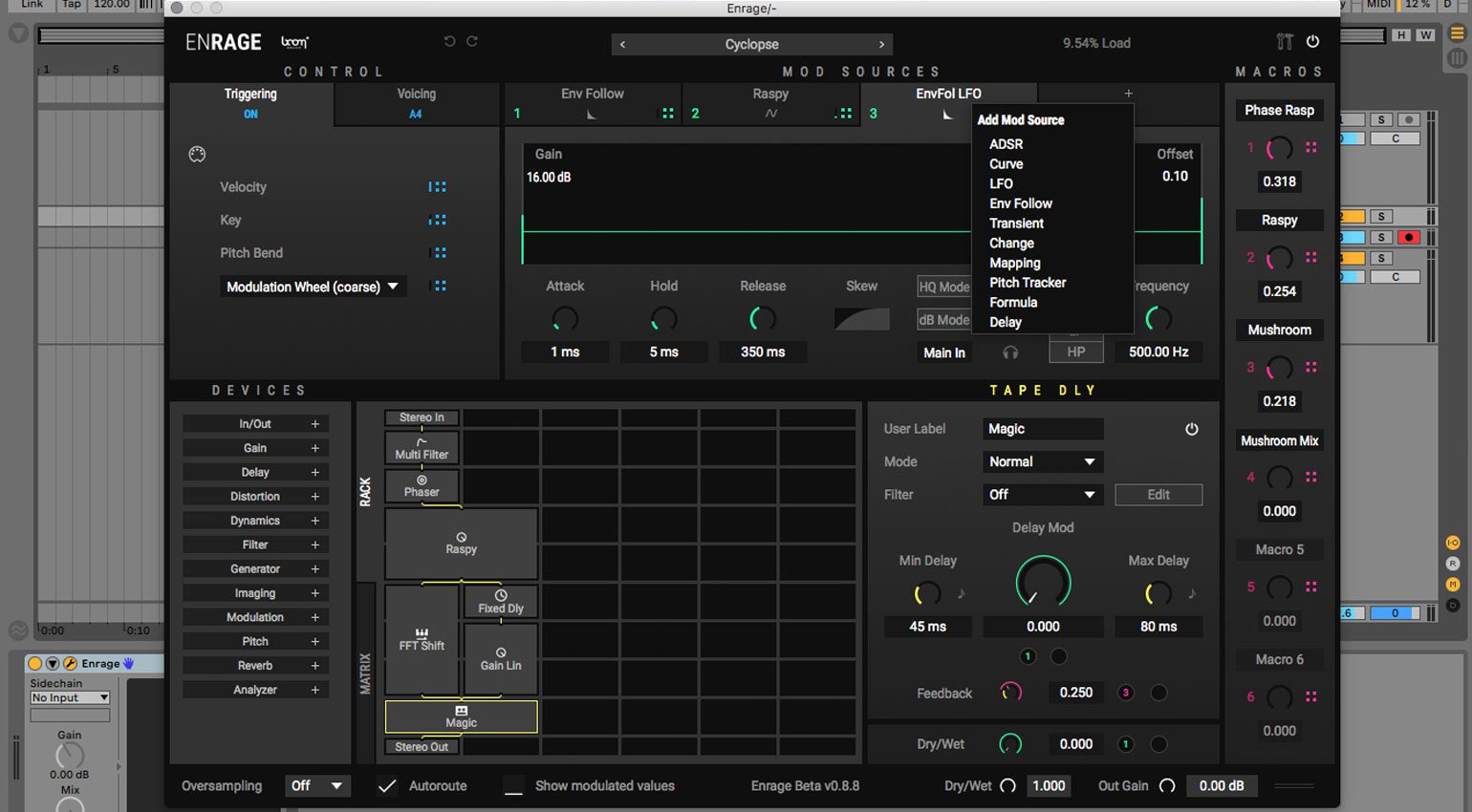Switch to the Voicing tab
The height and width of the screenshot is (812, 1472).
point(416,103)
